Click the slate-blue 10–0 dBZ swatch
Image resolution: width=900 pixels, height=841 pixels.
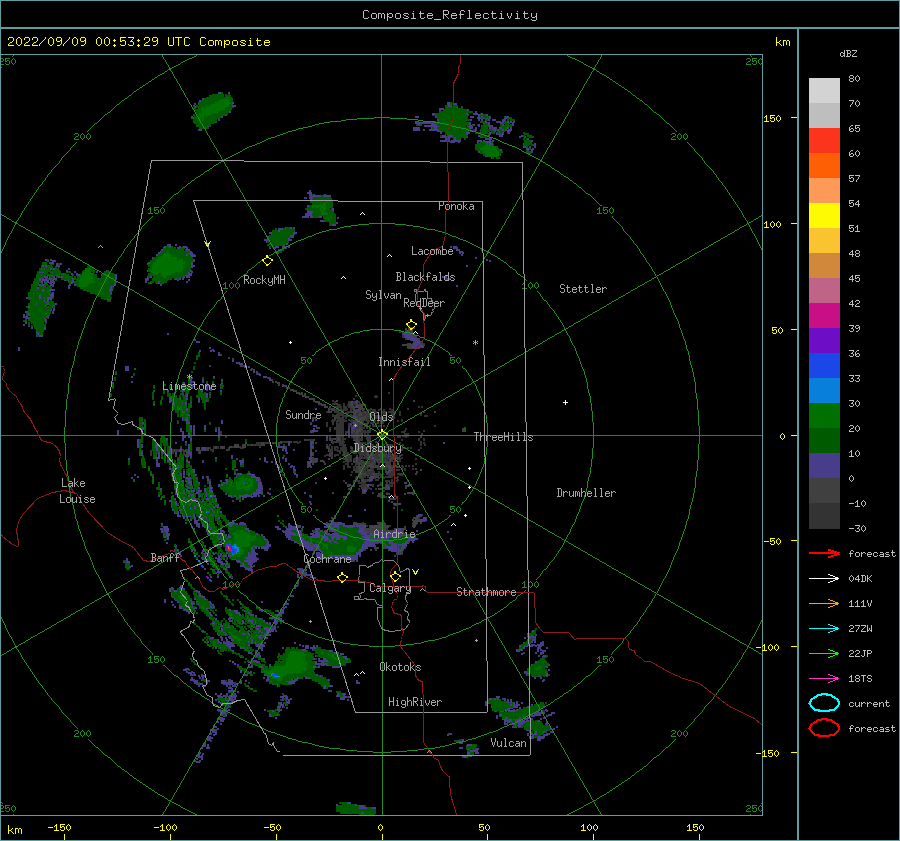[x=824, y=466]
